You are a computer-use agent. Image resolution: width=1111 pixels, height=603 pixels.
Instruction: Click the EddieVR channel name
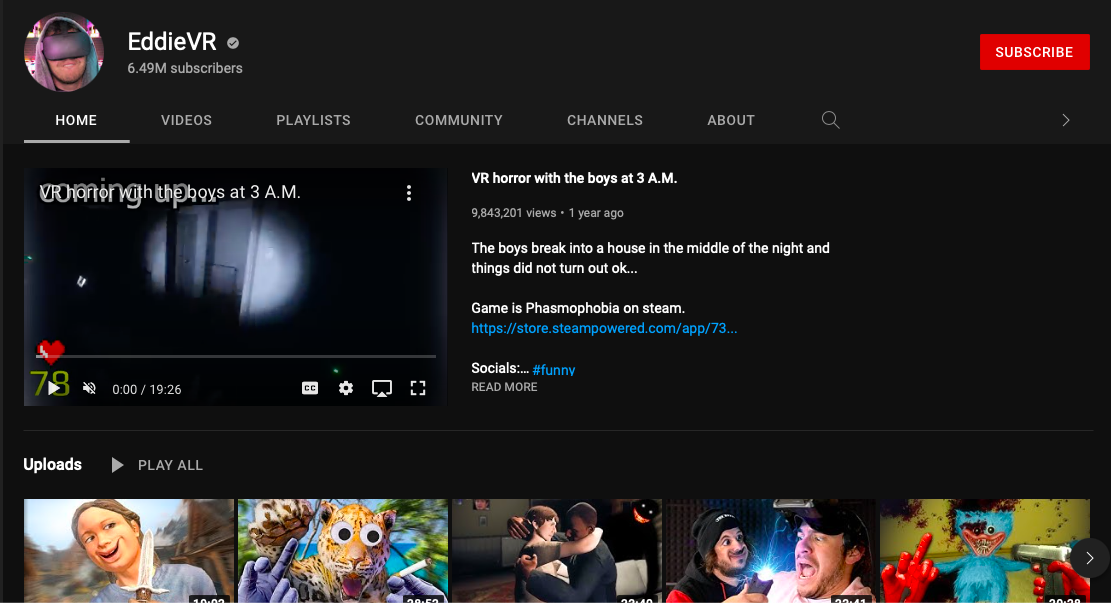[171, 42]
